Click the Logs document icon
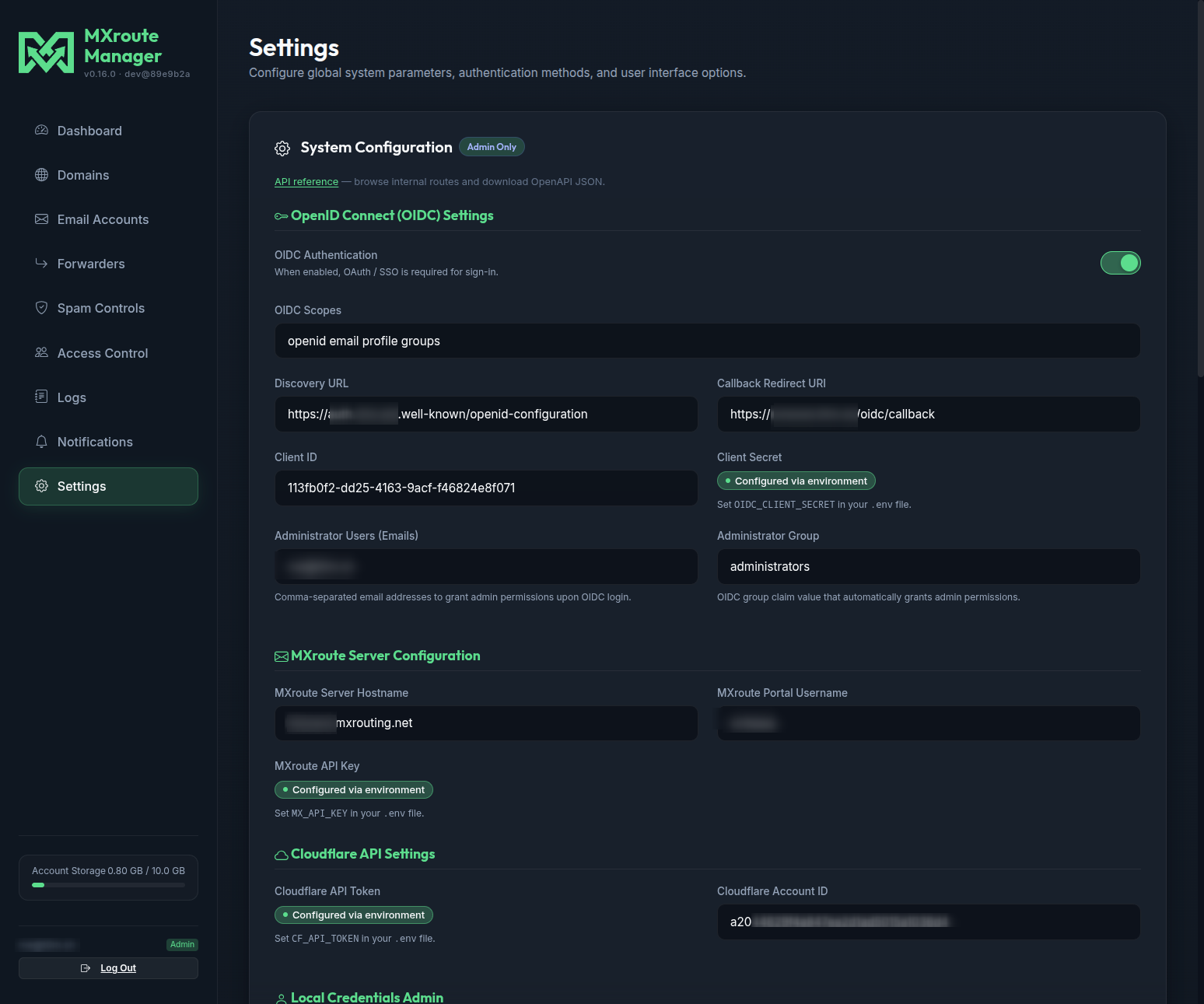Viewport: 1204px width, 1004px height. point(41,397)
